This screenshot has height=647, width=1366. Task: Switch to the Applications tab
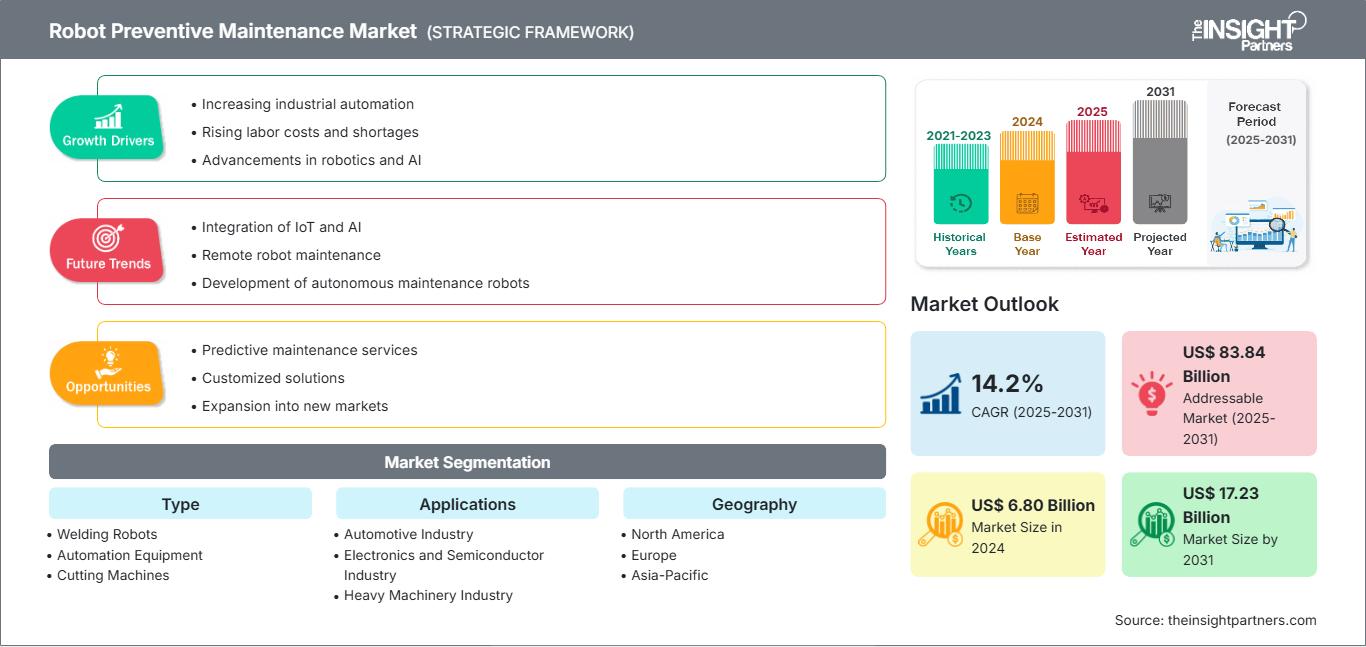coord(467,504)
